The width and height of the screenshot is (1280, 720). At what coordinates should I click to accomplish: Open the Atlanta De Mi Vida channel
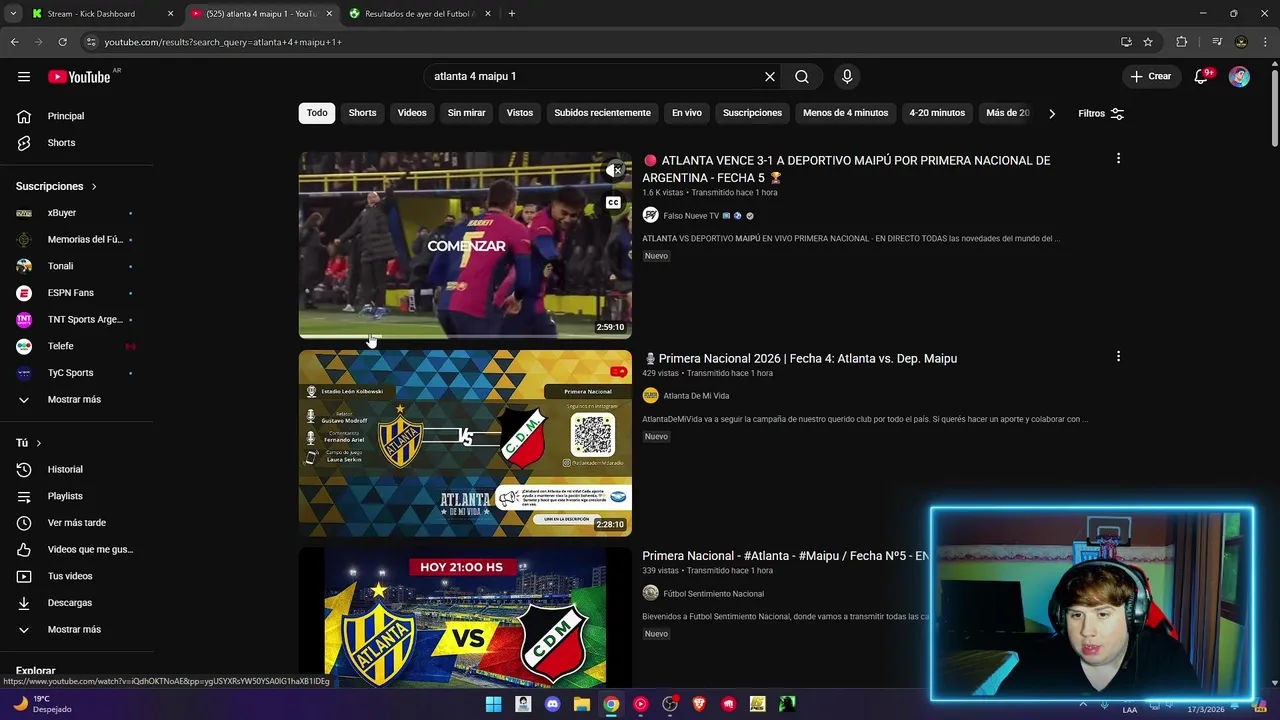coord(696,396)
